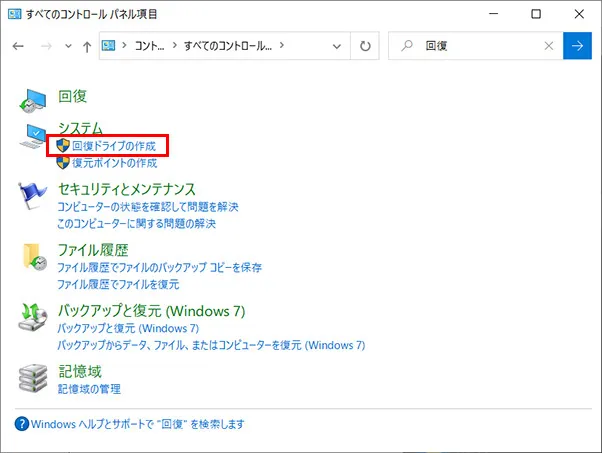This screenshot has height=453, width=602.
Task: Click the shield icon beside 復元ポイントの作成
Action: pyautogui.click(x=63, y=163)
